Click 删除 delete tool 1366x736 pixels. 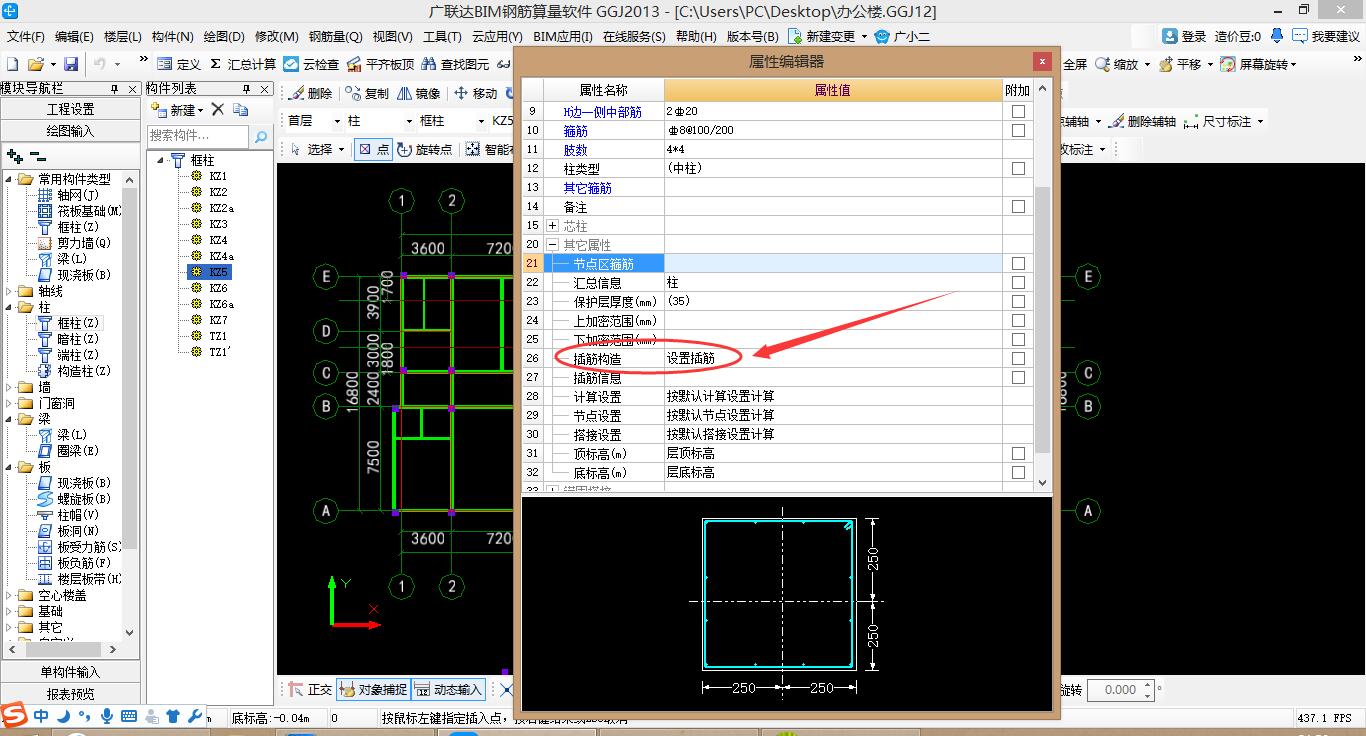(311, 93)
